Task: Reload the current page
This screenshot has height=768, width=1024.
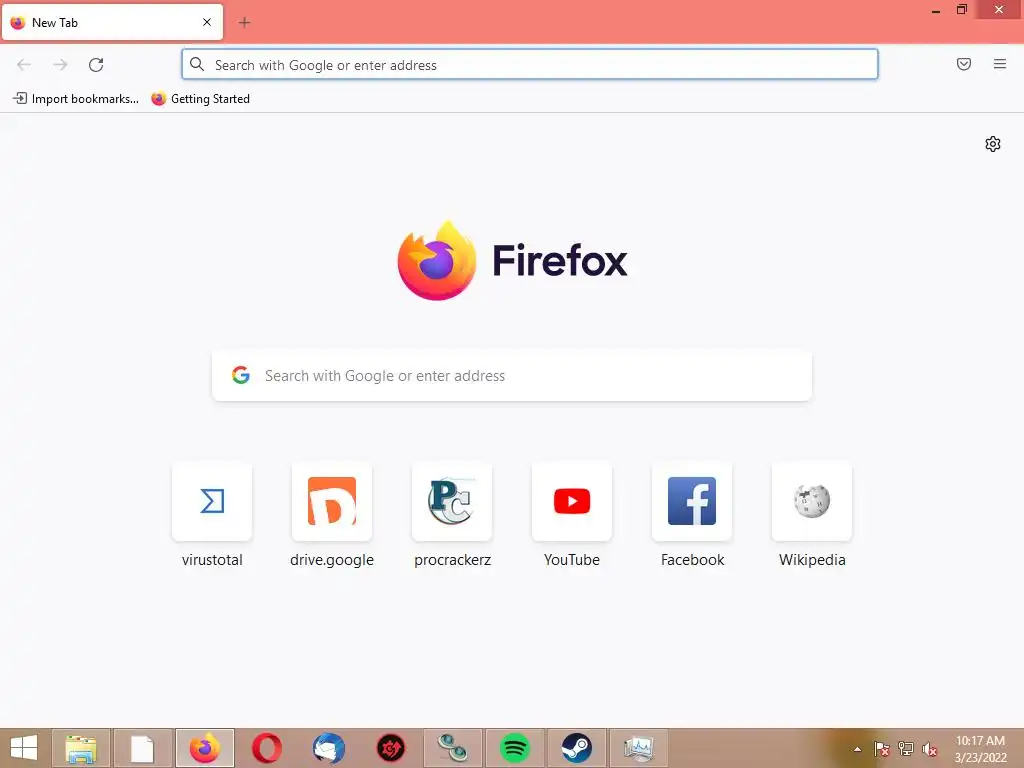Action: click(x=96, y=65)
